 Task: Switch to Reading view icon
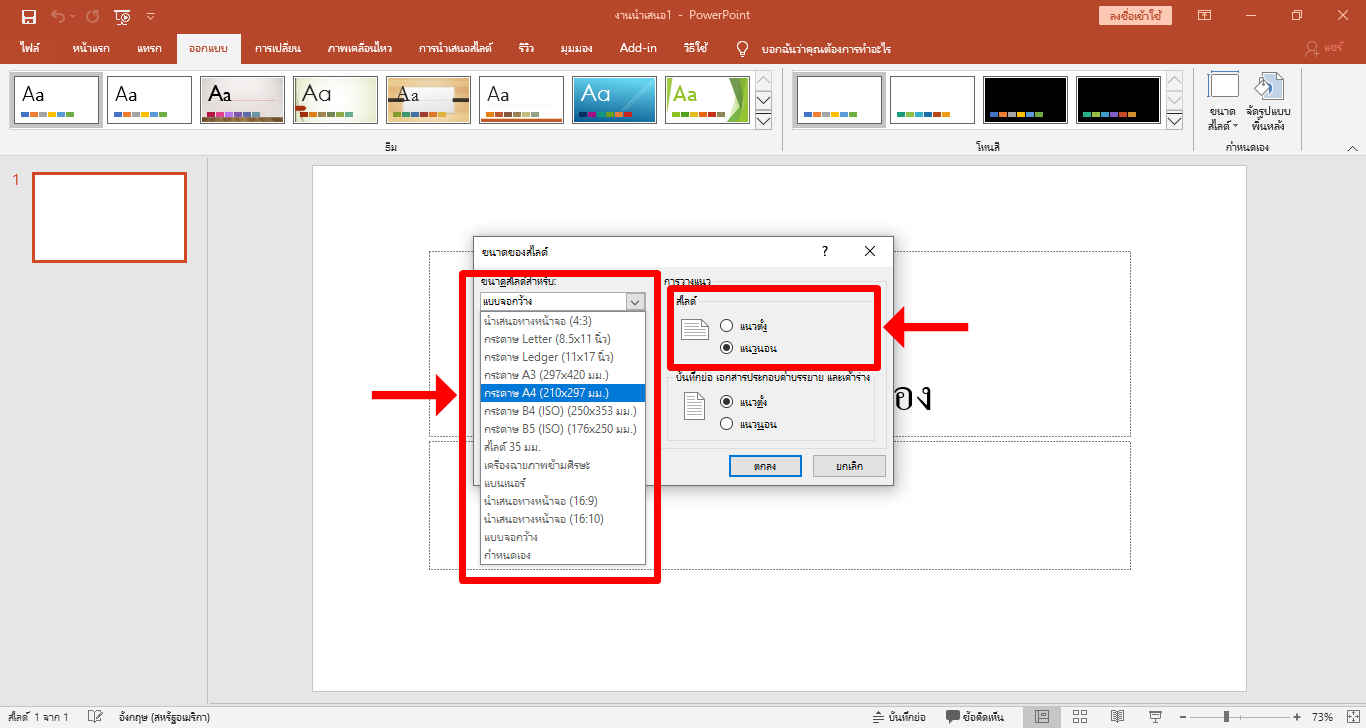[x=1117, y=717]
